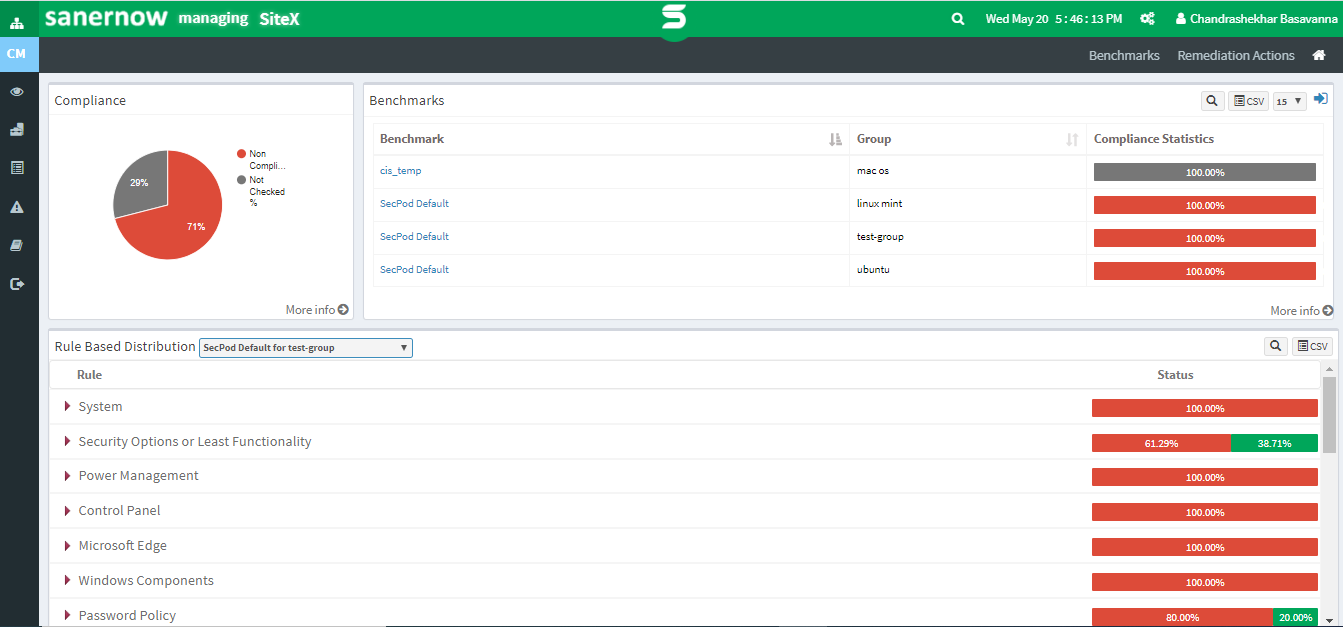The height and width of the screenshot is (627, 1343).
Task: Click the Benchmarks panel login arrow icon
Action: point(1321,99)
